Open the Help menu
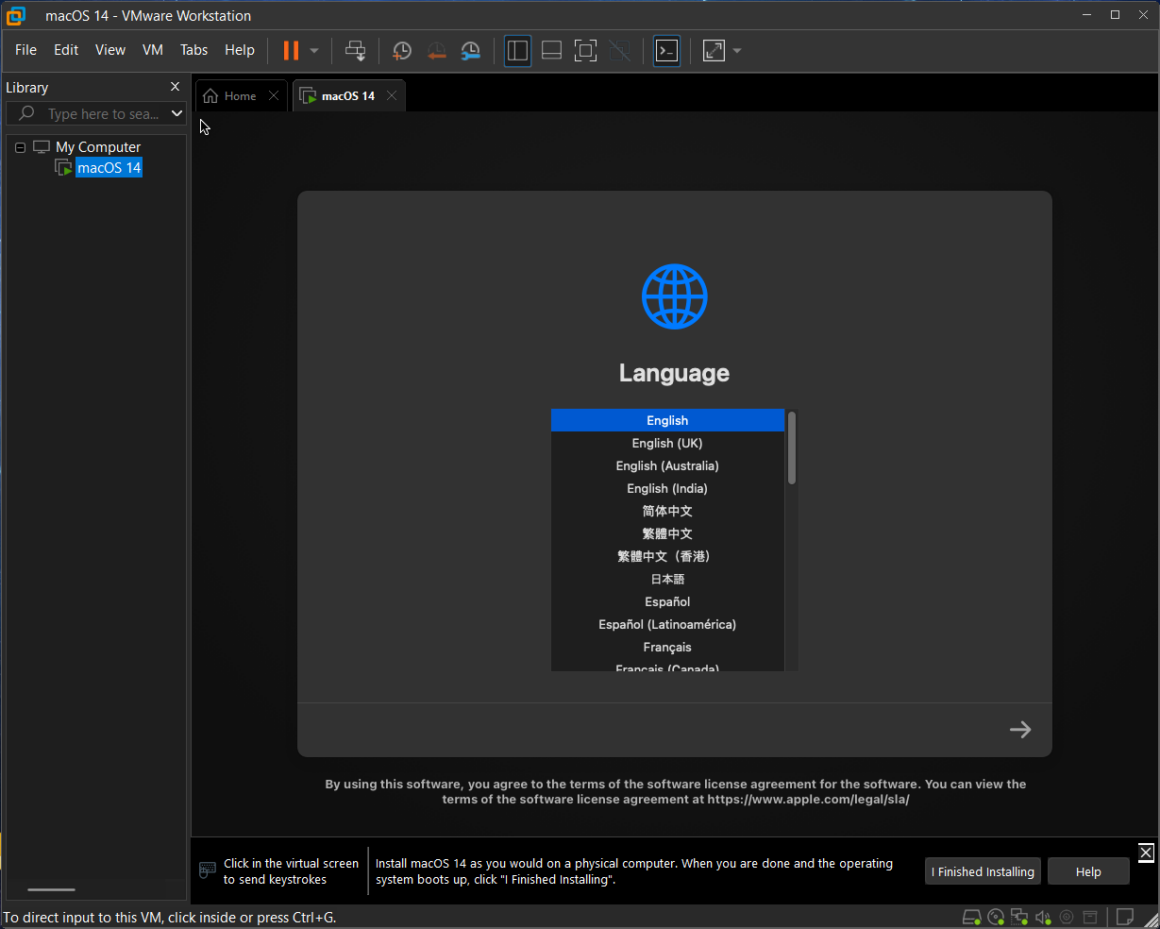The width and height of the screenshot is (1160, 929). [x=239, y=50]
